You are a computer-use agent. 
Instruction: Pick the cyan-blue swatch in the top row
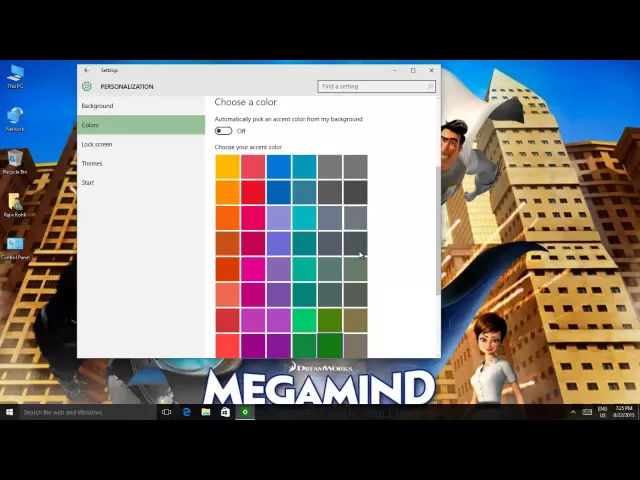coord(304,167)
